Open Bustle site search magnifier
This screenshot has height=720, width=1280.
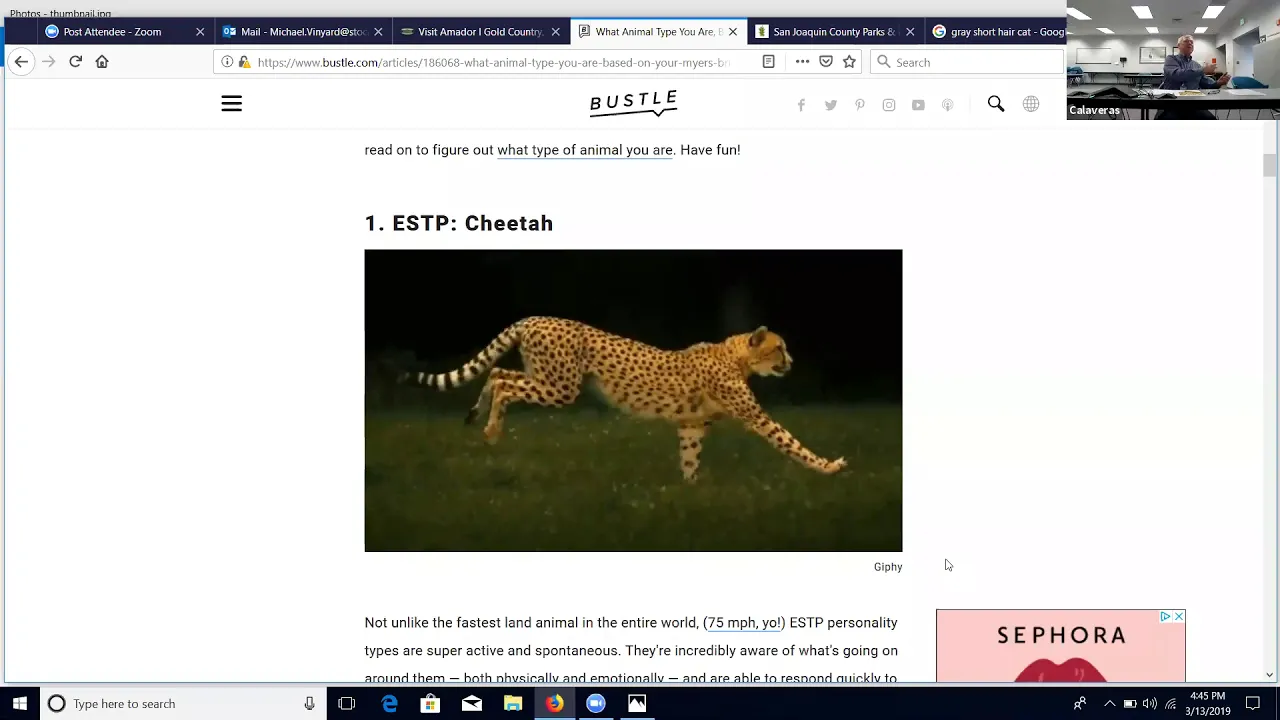[996, 104]
